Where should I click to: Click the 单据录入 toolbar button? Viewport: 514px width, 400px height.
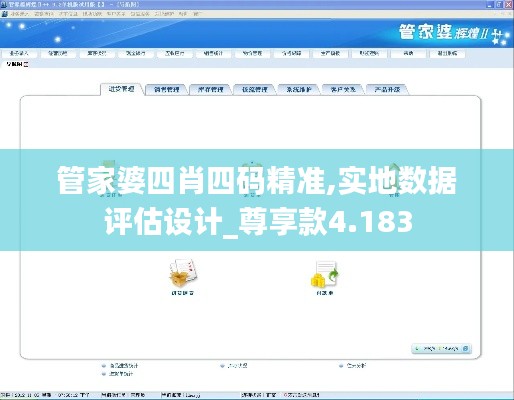[19, 53]
